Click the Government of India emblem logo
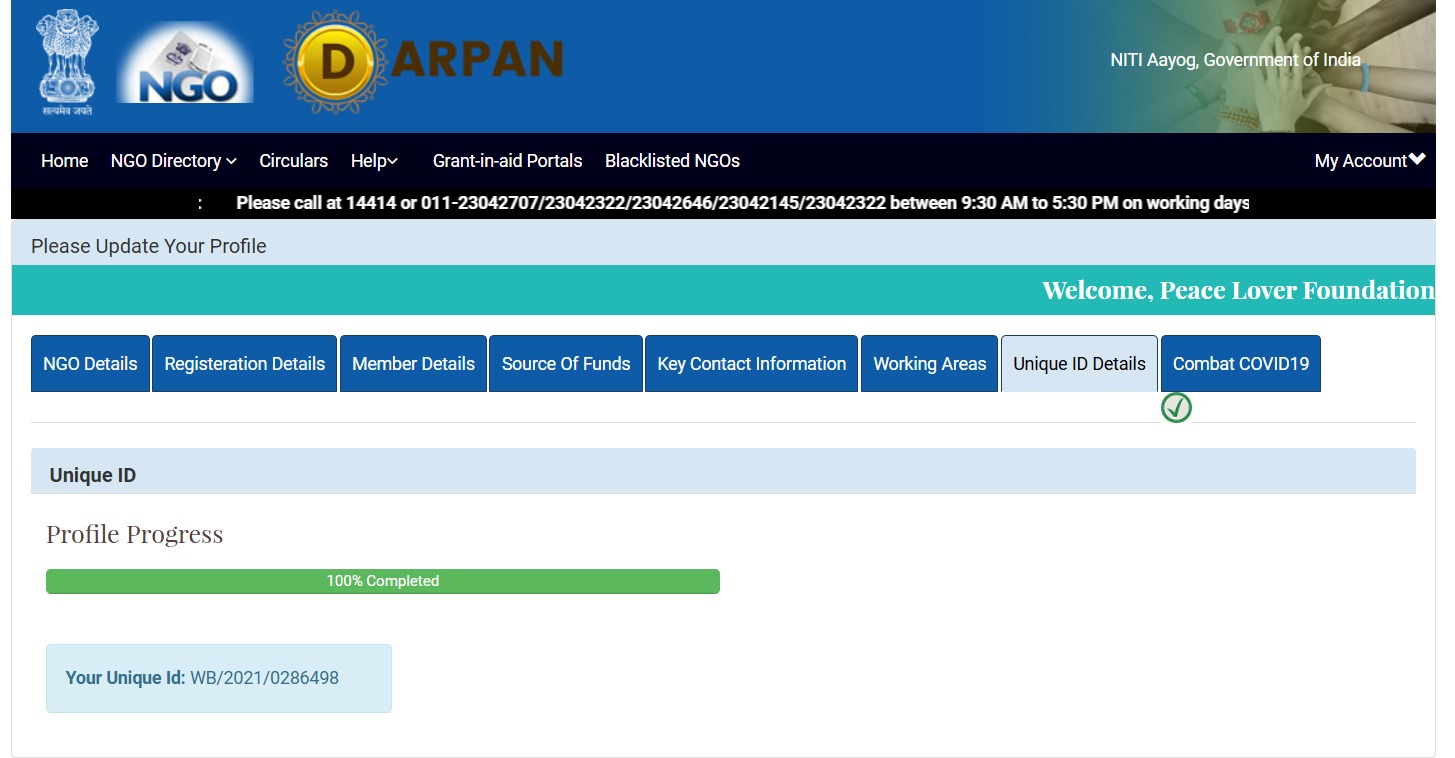This screenshot has height=758, width=1455. (x=66, y=62)
